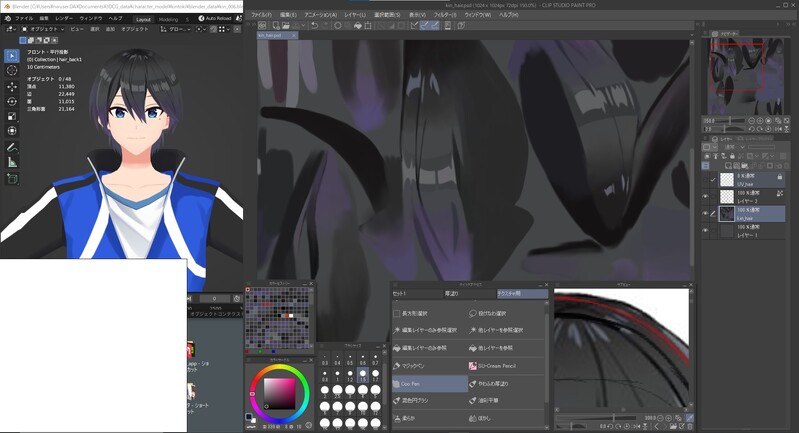Toggle visibility of レイヤー 1 layer
The height and width of the screenshot is (433, 799).
(x=705, y=230)
